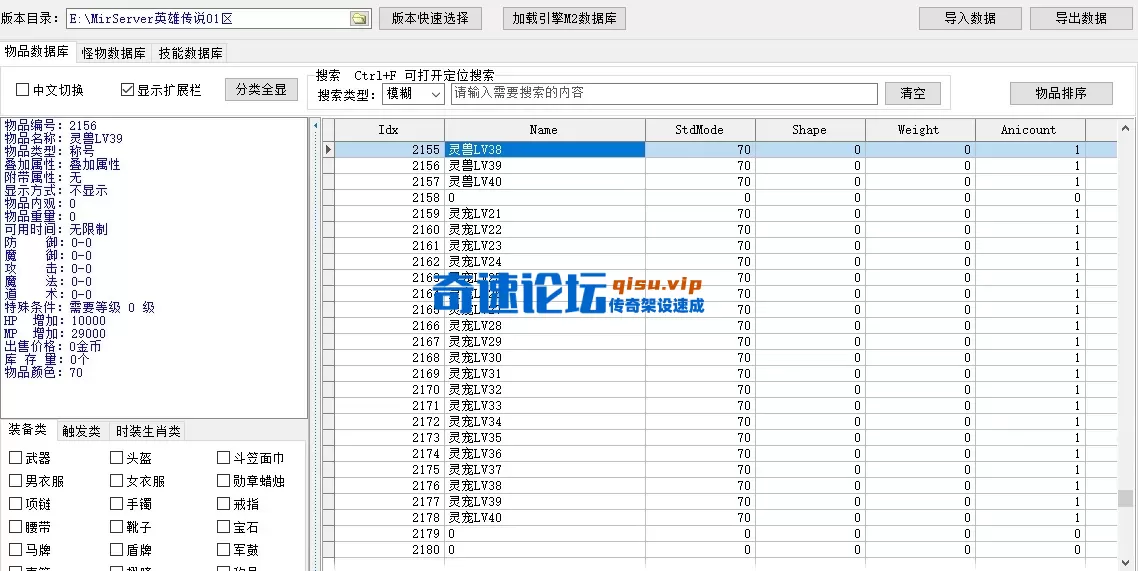Click the 灵宠LV24 name cell
Image resolution: width=1138 pixels, height=571 pixels.
click(x=544, y=261)
